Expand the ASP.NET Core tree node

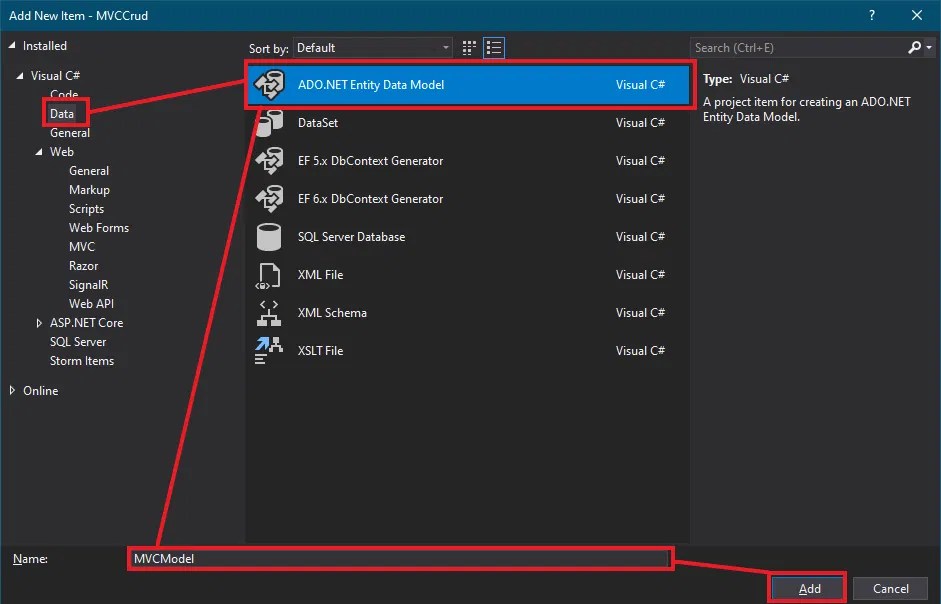39,323
